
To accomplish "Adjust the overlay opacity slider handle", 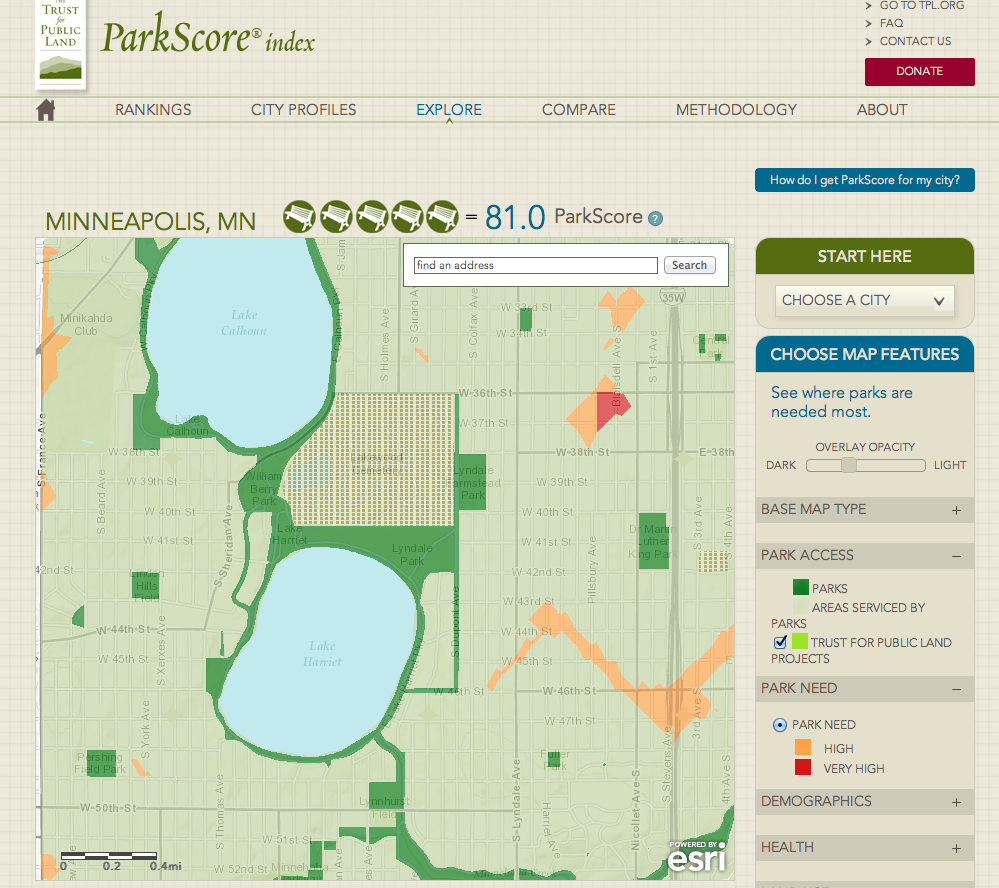I will click(849, 465).
